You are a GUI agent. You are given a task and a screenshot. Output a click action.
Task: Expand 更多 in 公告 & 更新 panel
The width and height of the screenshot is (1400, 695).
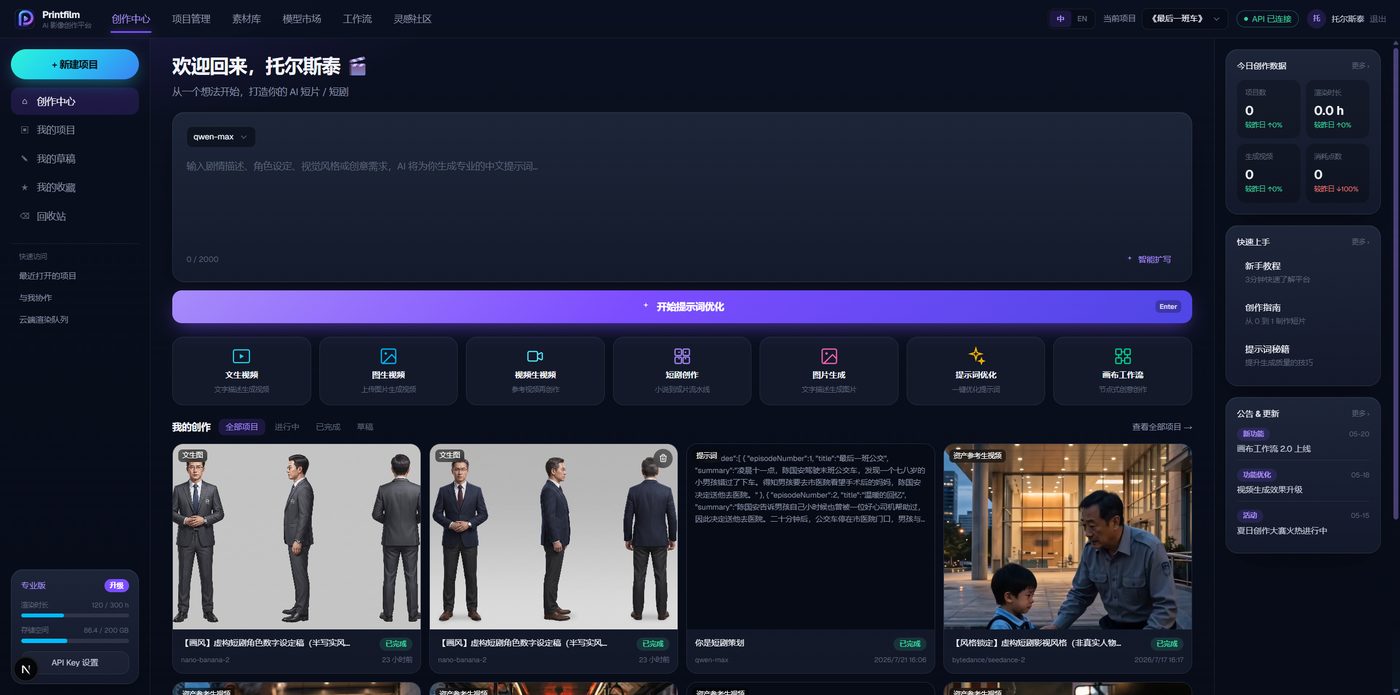click(1360, 413)
